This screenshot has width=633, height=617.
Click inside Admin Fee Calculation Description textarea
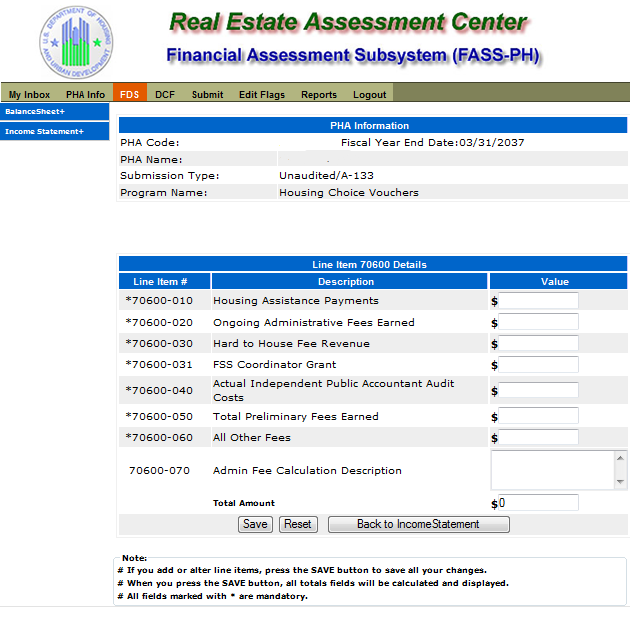(553, 470)
